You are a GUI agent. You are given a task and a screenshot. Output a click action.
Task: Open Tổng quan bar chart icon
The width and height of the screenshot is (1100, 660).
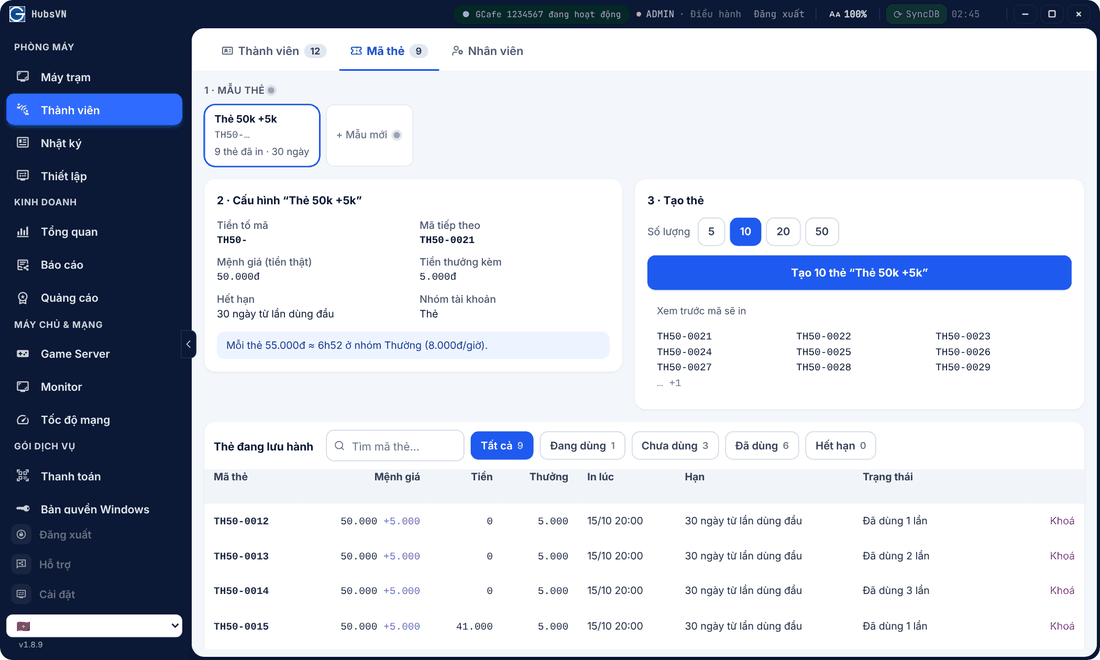[22, 231]
